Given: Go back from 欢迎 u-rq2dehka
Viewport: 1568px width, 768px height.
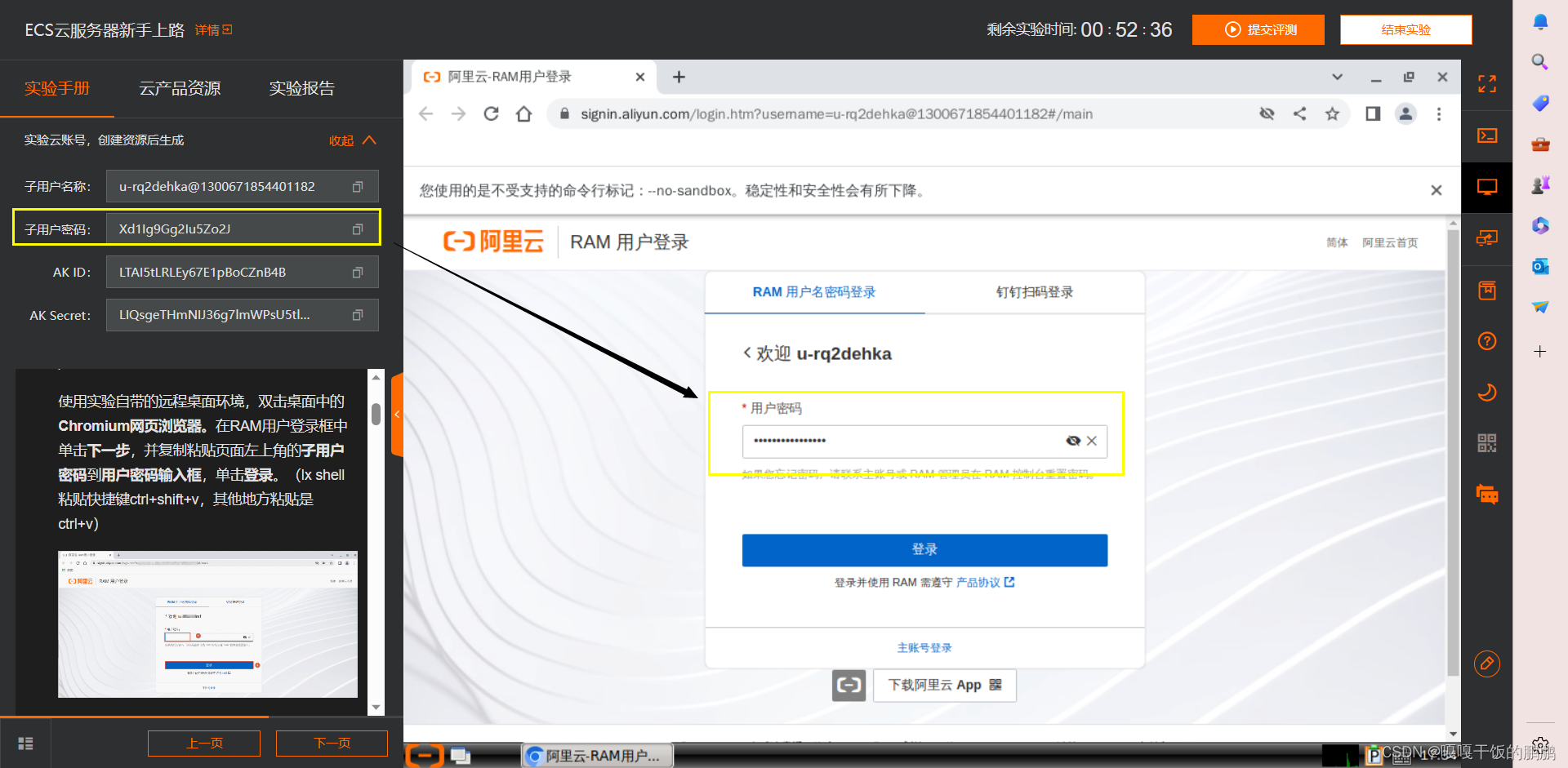Looking at the screenshot, I should point(747,353).
